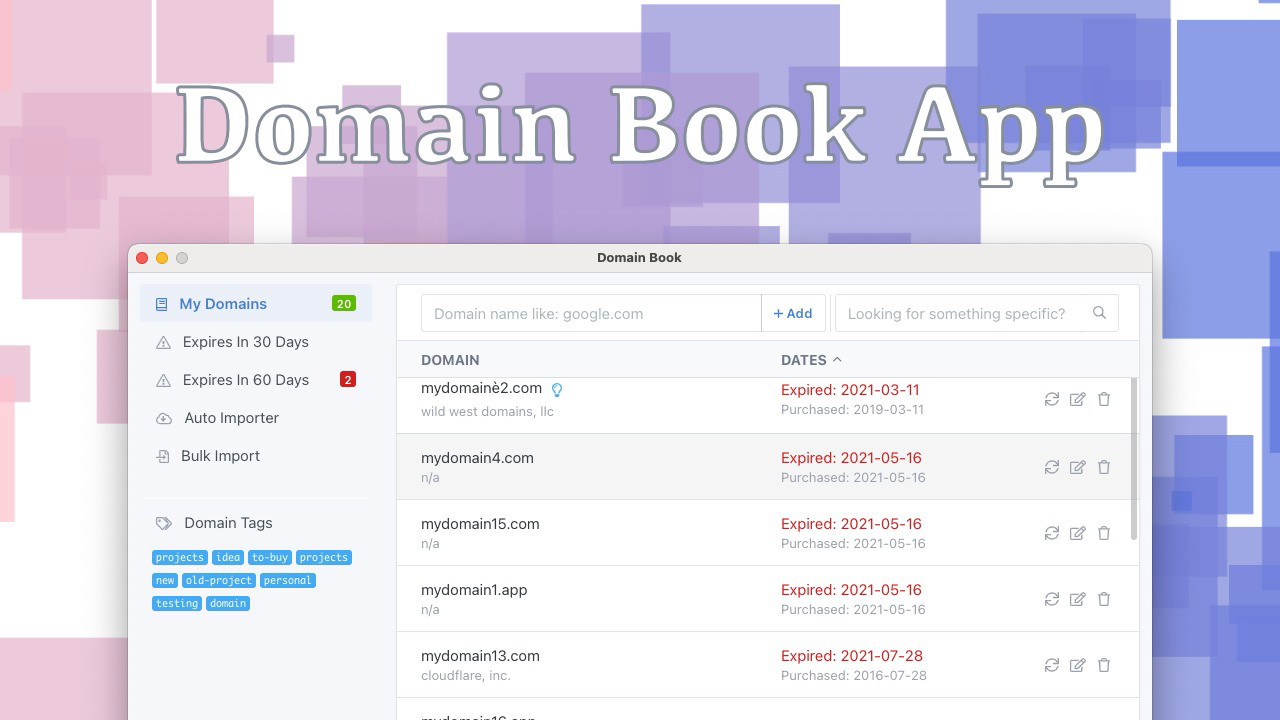This screenshot has height=720, width=1280.
Task: Refresh the mydomain1.app row
Action: [x=1052, y=599]
